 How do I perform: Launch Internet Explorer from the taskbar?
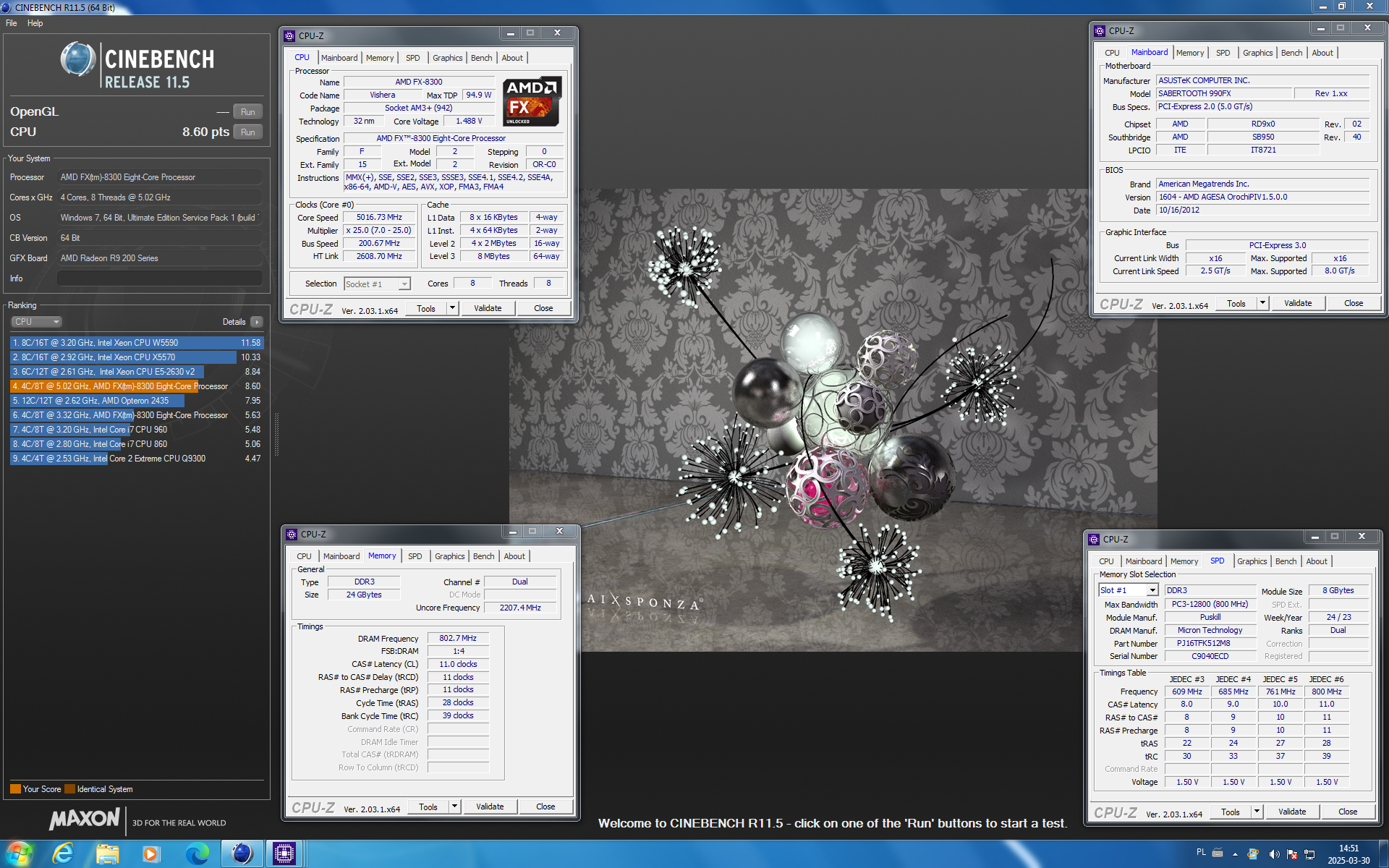click(64, 854)
